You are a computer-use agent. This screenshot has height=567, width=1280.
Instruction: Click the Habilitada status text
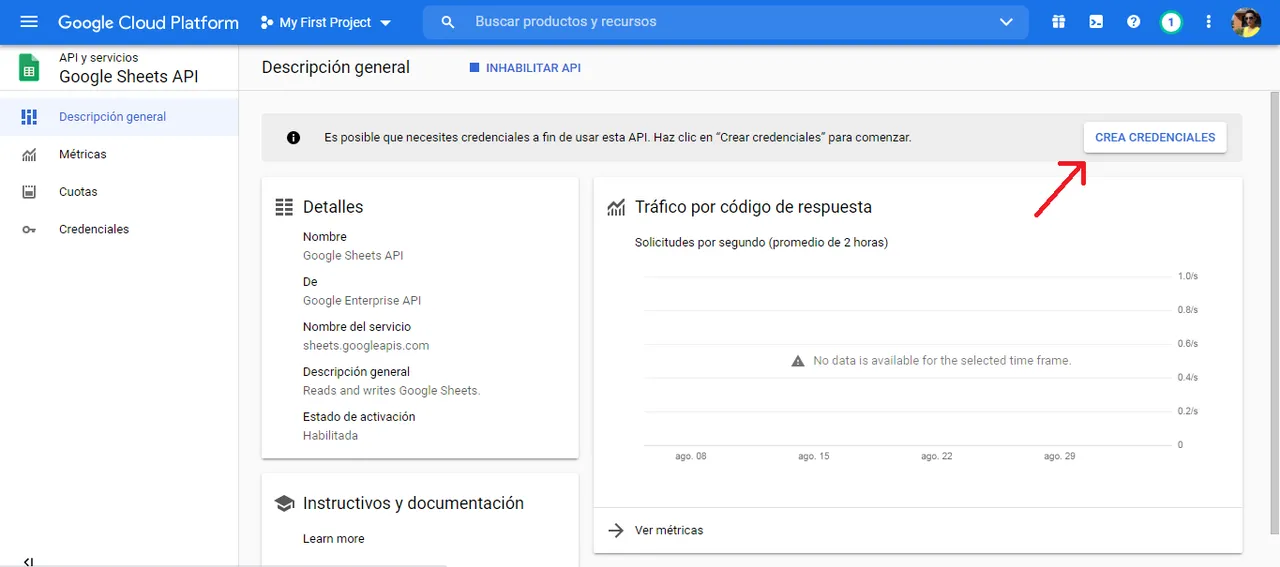[330, 436]
